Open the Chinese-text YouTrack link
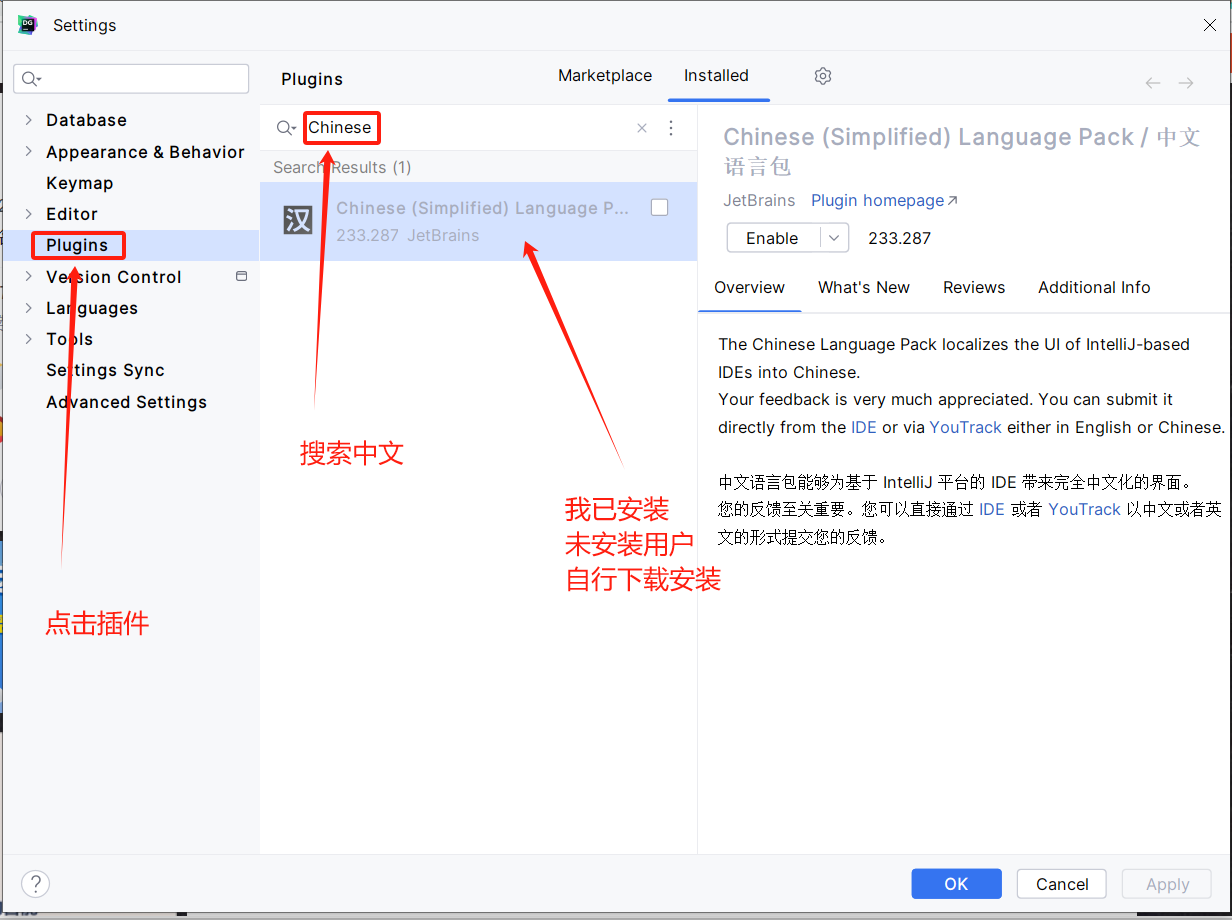This screenshot has width=1232, height=920. (x=1084, y=509)
